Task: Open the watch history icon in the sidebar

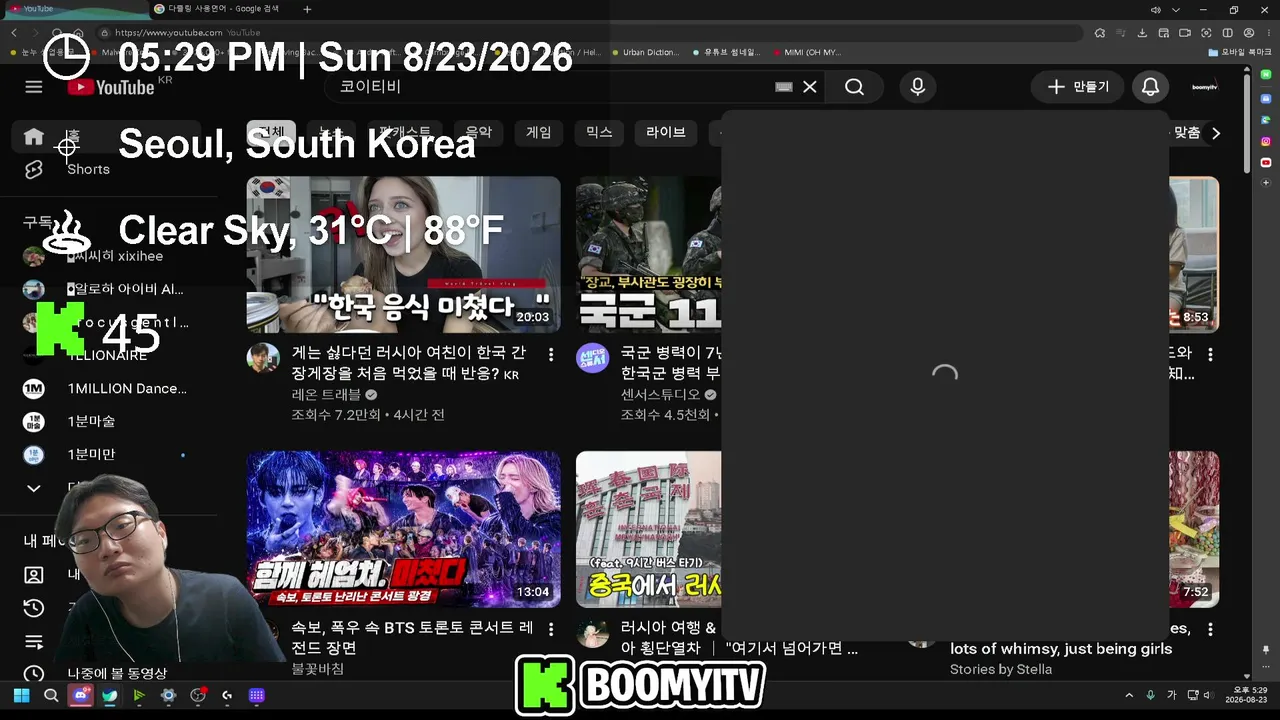Action: 34,608
